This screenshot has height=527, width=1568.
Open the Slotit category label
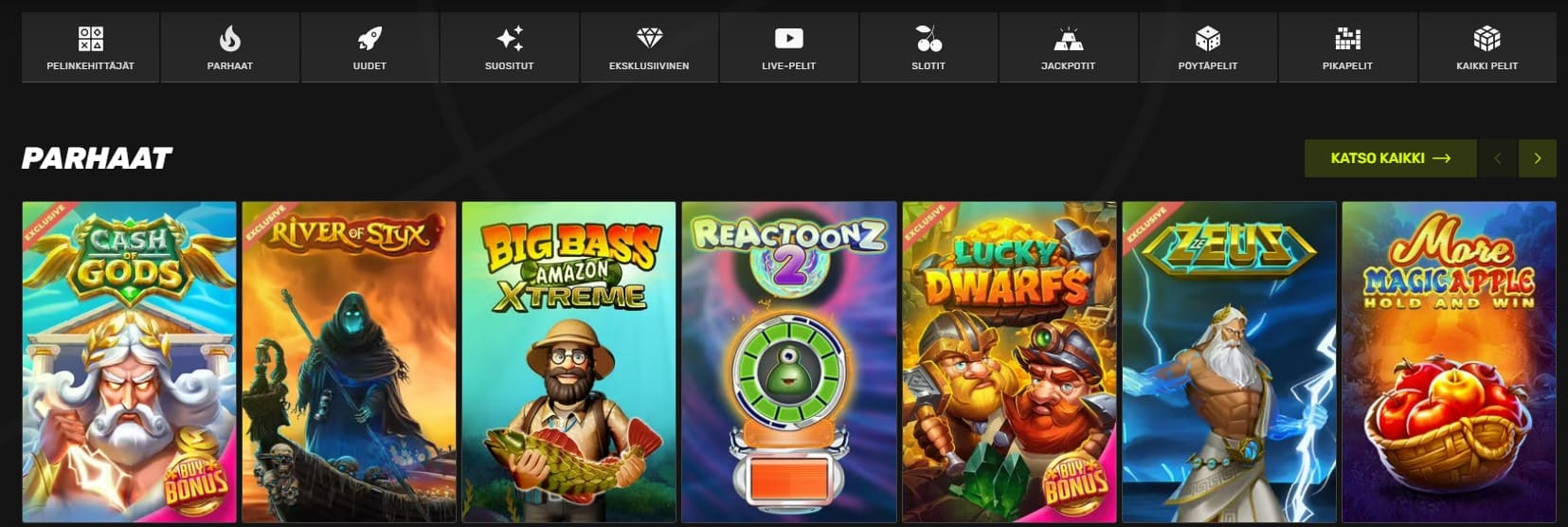click(928, 66)
